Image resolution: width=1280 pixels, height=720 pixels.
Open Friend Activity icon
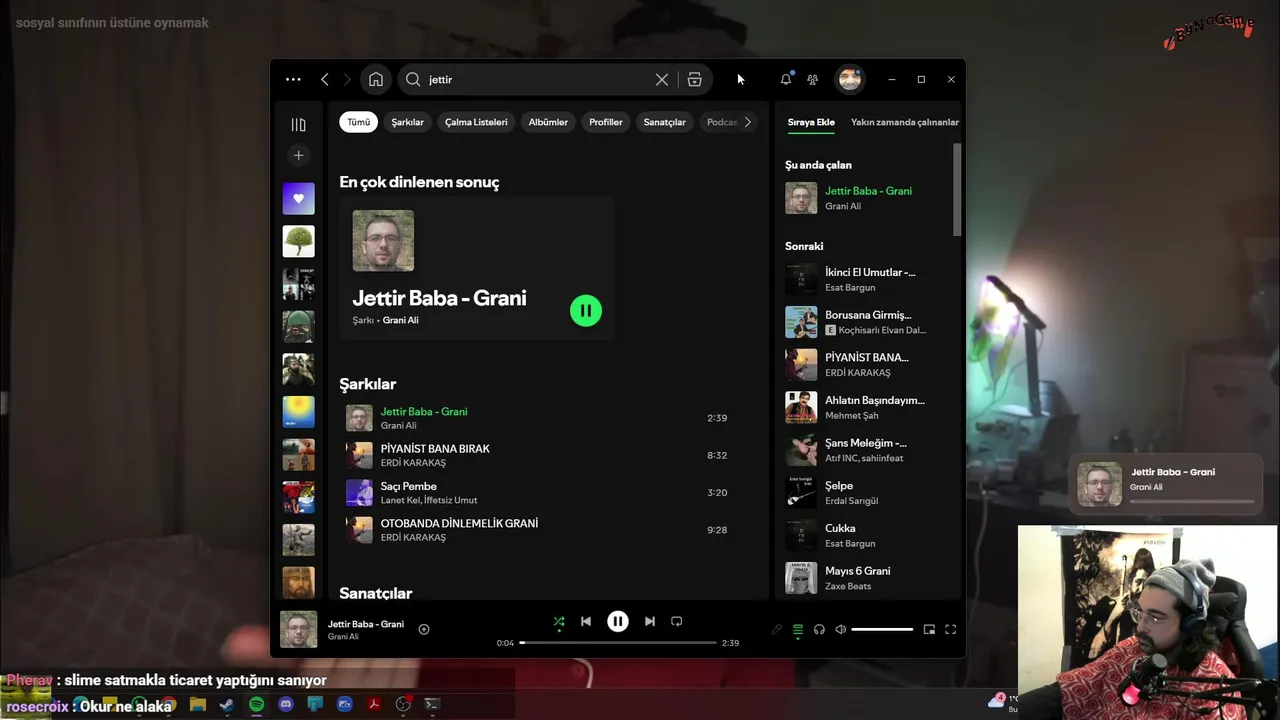click(813, 79)
